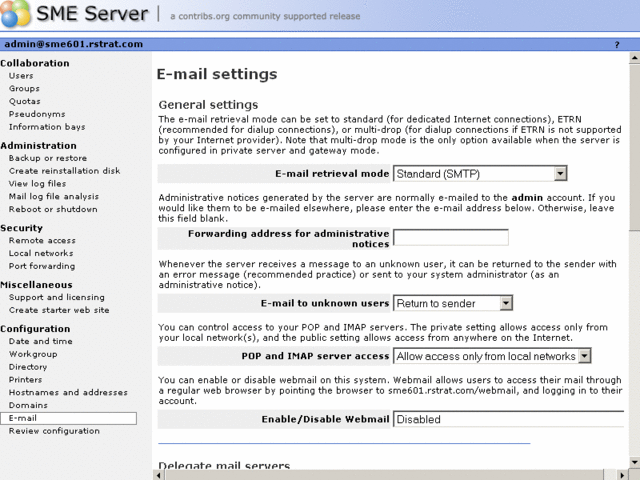Select Create starter web site

59,310
